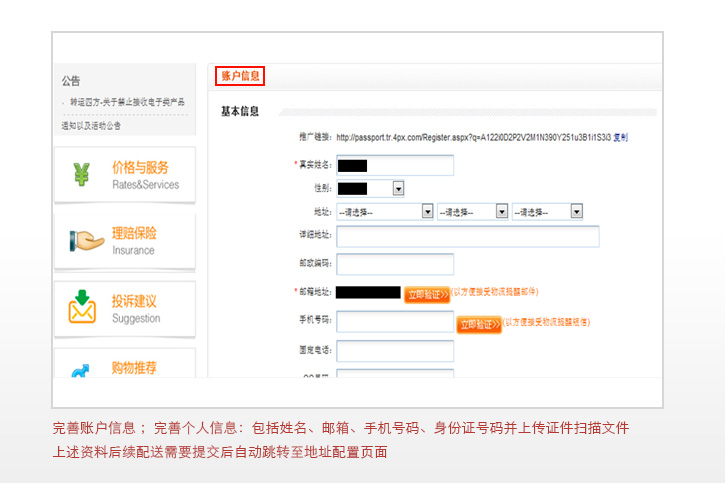Click the 邮政编码 input box
The height and width of the screenshot is (483, 725).
coord(395,265)
